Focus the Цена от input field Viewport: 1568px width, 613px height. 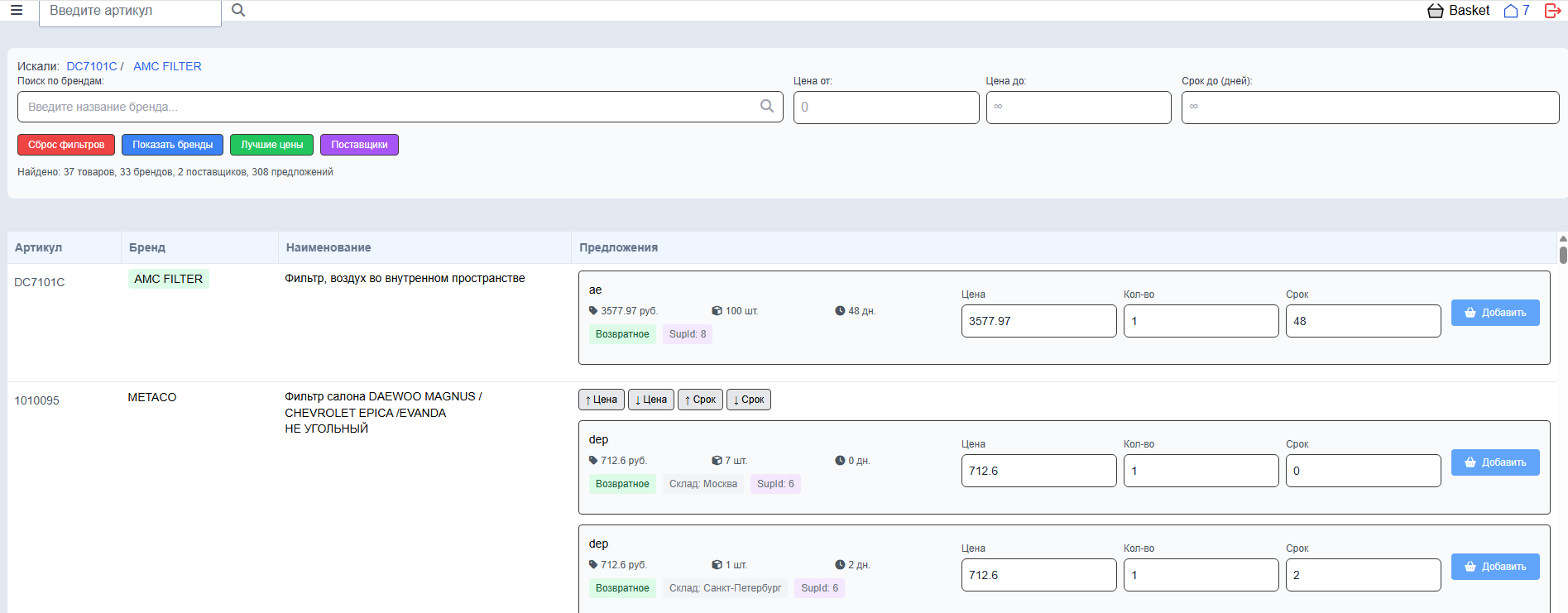tap(885, 108)
